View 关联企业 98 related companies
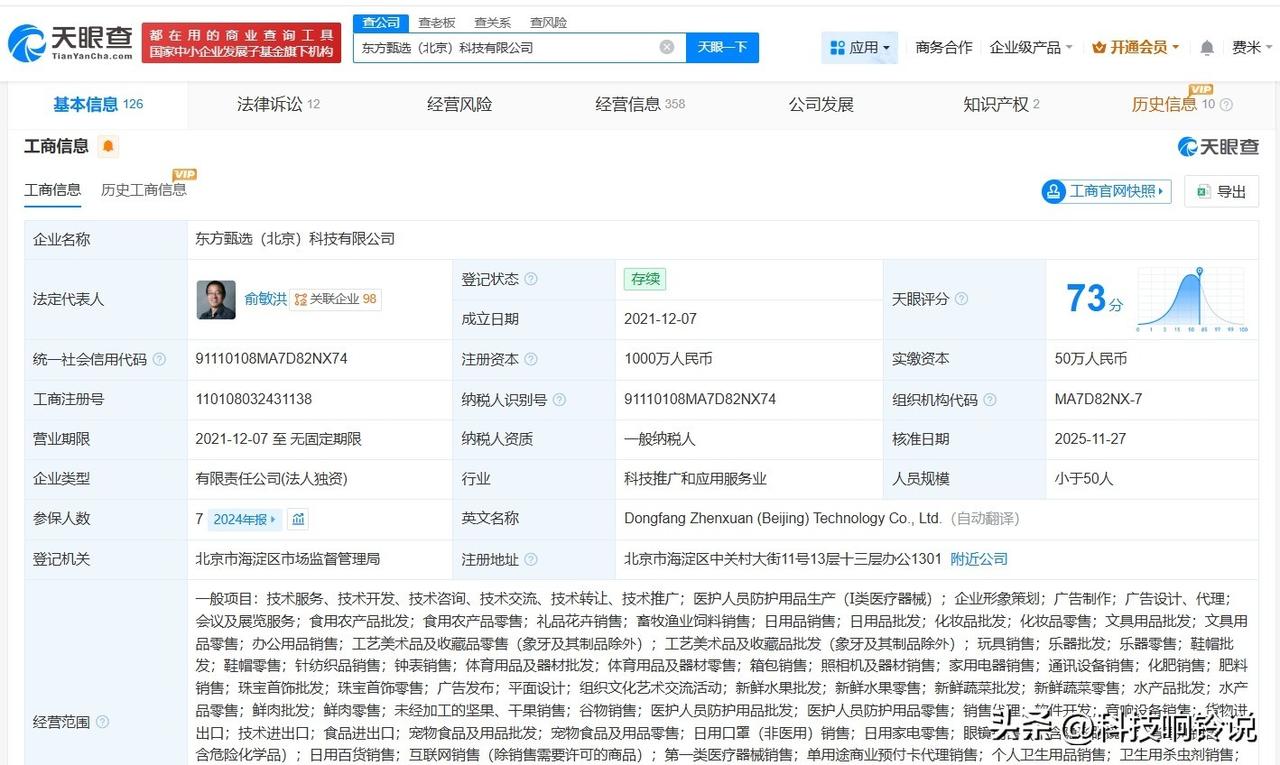This screenshot has width=1280, height=765. pos(336,299)
